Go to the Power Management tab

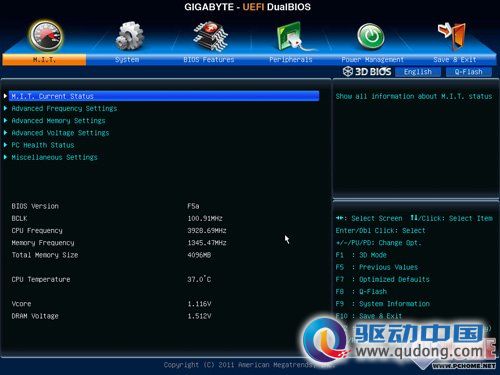pyautogui.click(x=373, y=60)
